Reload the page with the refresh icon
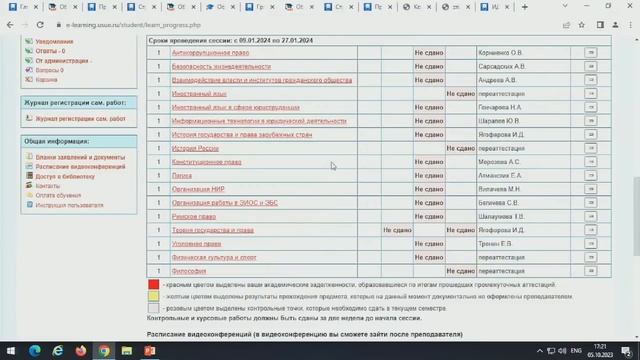 (40, 25)
